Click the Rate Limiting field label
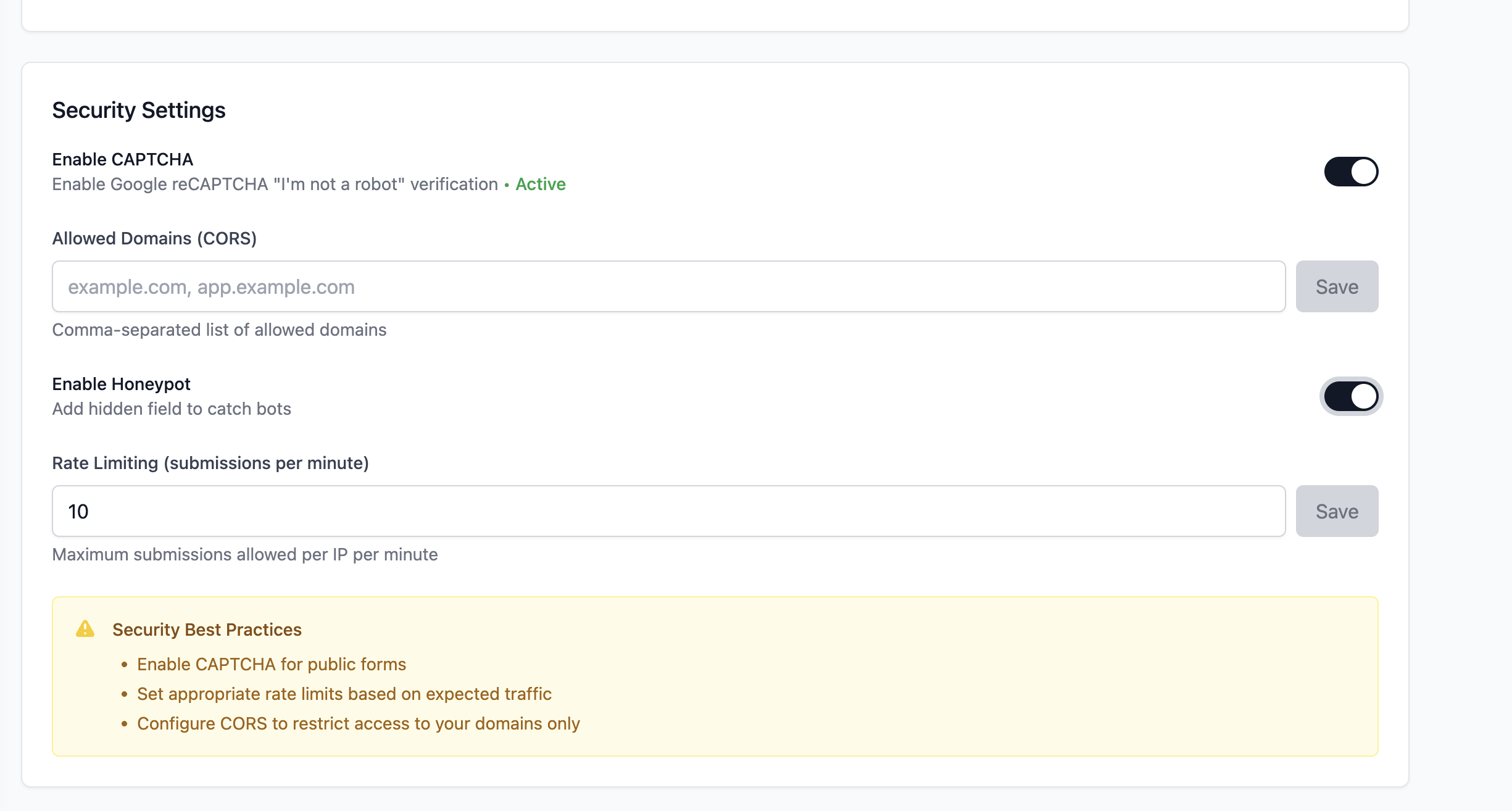This screenshot has height=811, width=1512. tap(210, 463)
